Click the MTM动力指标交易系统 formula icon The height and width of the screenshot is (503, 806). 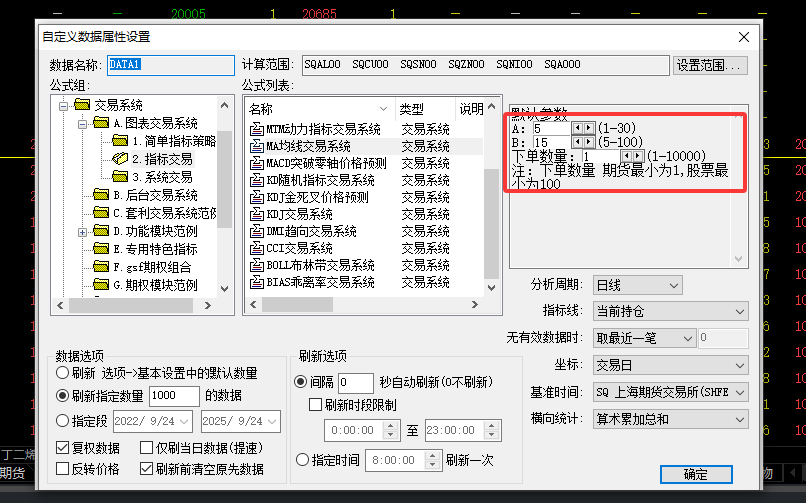256,129
